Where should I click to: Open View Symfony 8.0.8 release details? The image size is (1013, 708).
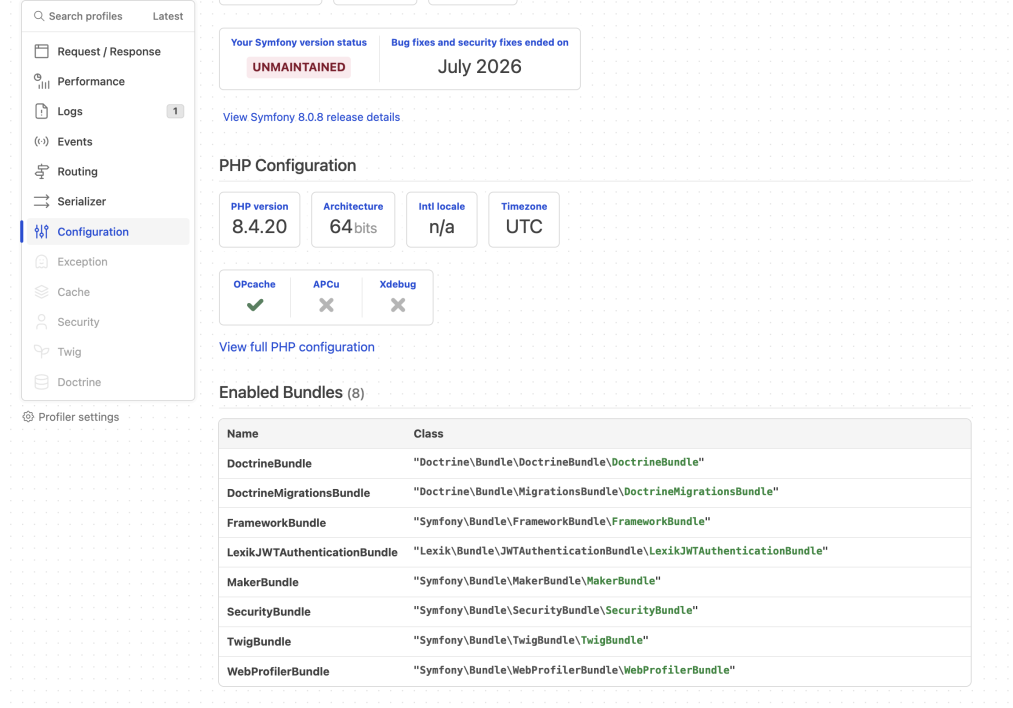(311, 117)
